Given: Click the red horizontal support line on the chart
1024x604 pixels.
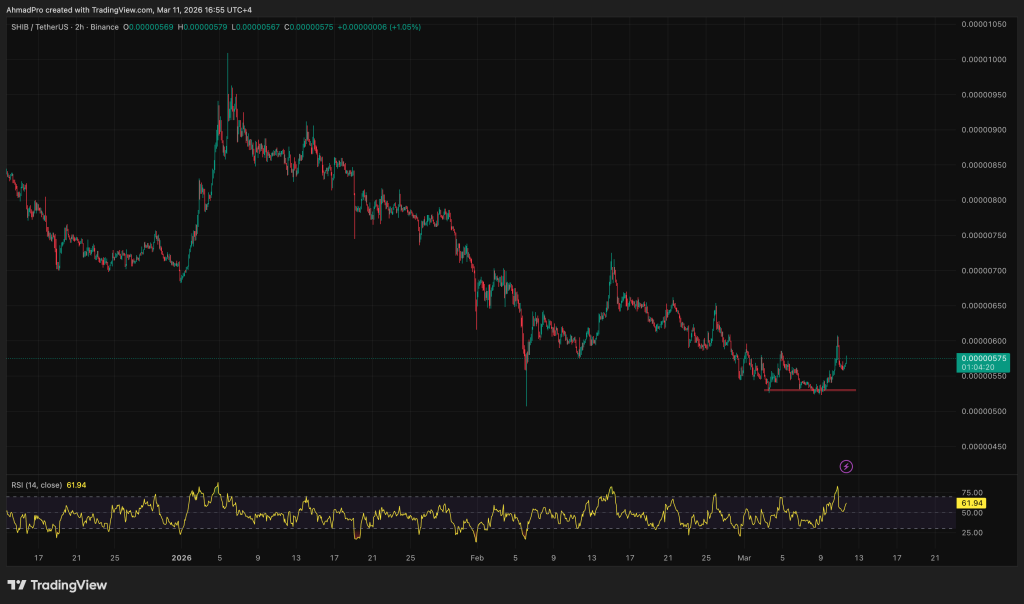Looking at the screenshot, I should 810,392.
